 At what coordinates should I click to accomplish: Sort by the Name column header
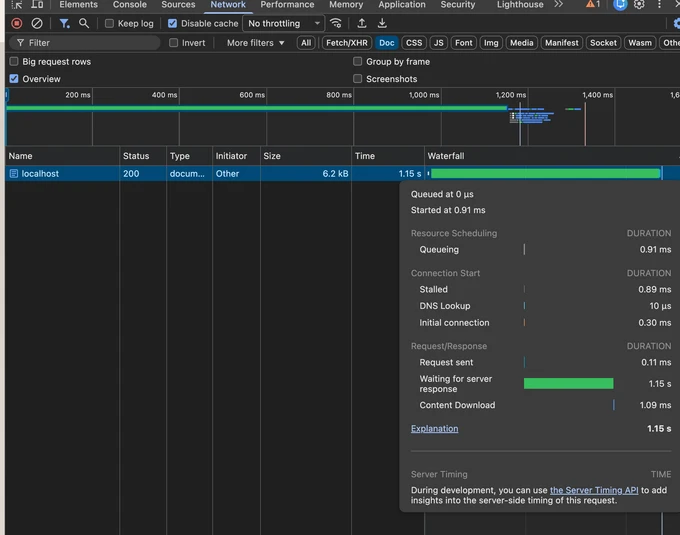(x=62, y=156)
